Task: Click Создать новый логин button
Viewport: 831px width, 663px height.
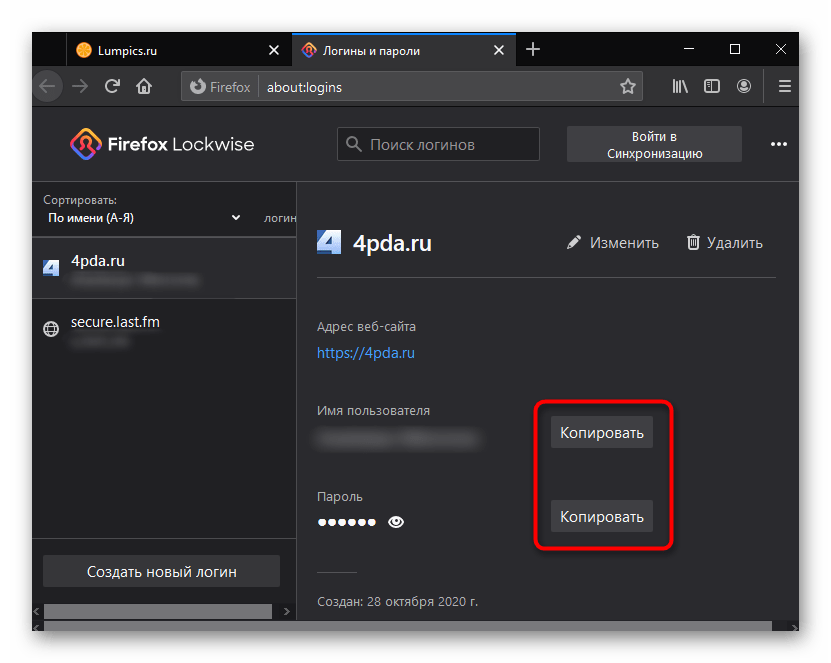Action: coord(161,571)
